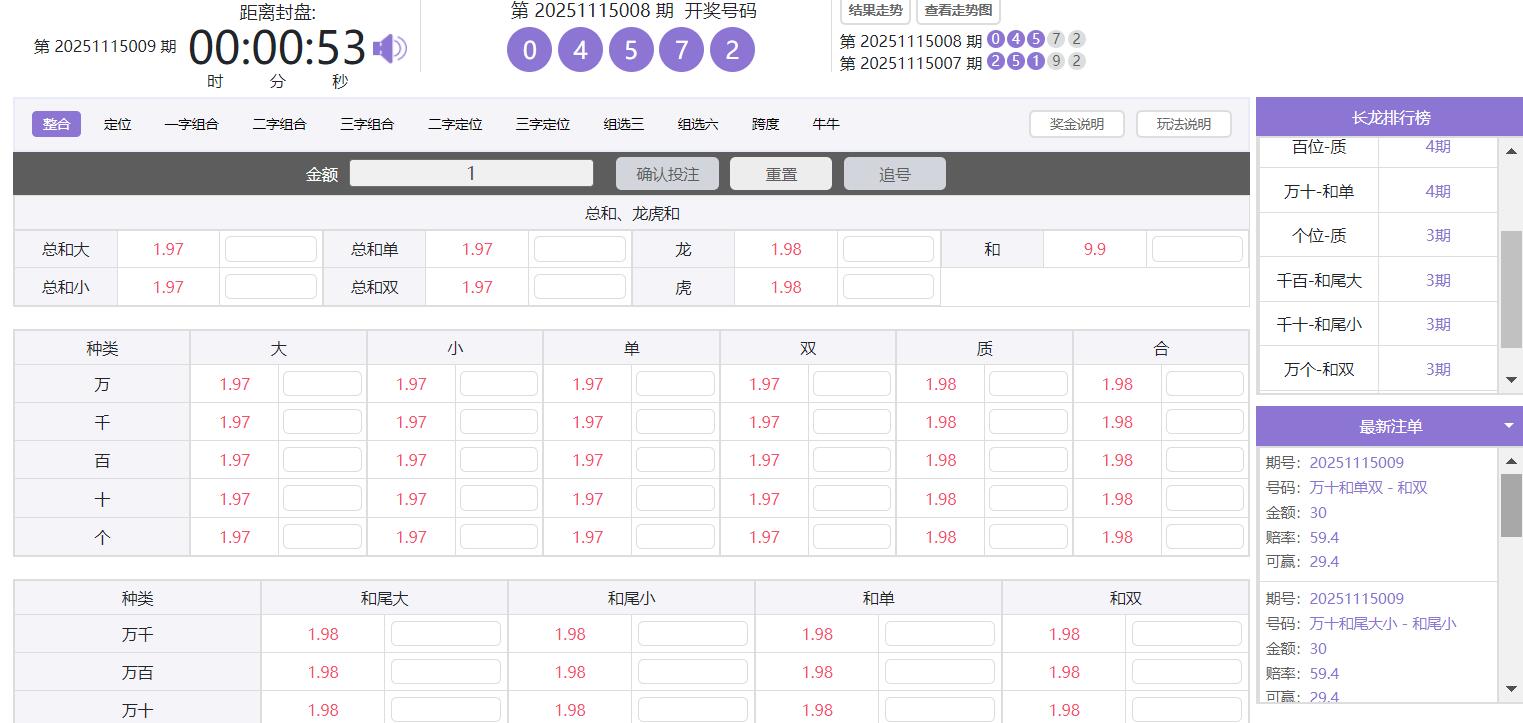Open the 玩法说明 gameplay instructions
The width and height of the screenshot is (1523, 723).
(x=1183, y=123)
